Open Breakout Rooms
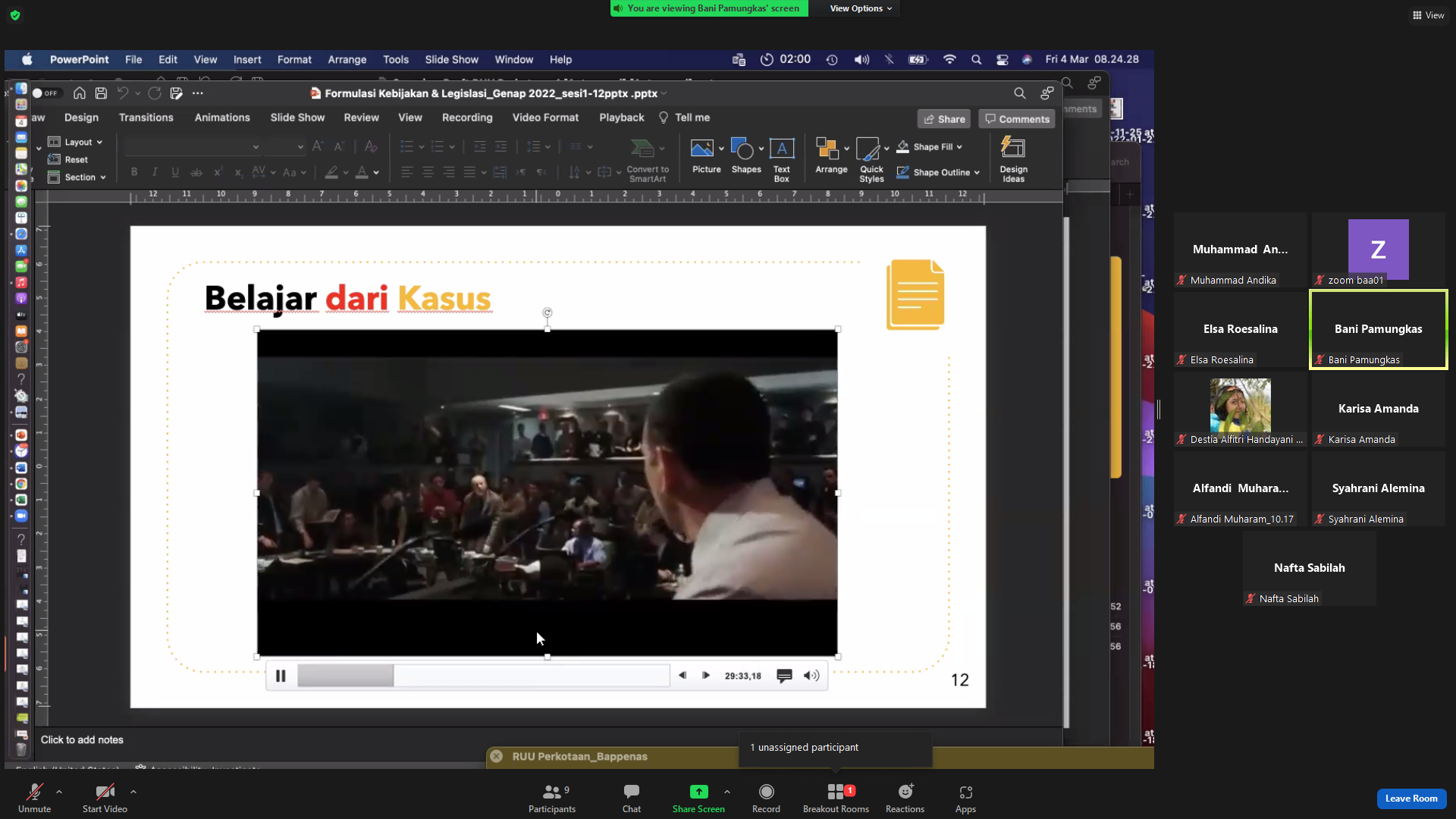This screenshot has width=1456, height=819. [x=836, y=799]
